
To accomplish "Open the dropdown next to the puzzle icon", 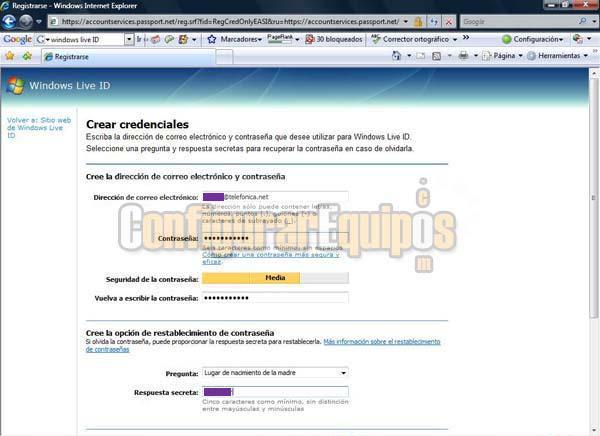I will coord(194,39).
